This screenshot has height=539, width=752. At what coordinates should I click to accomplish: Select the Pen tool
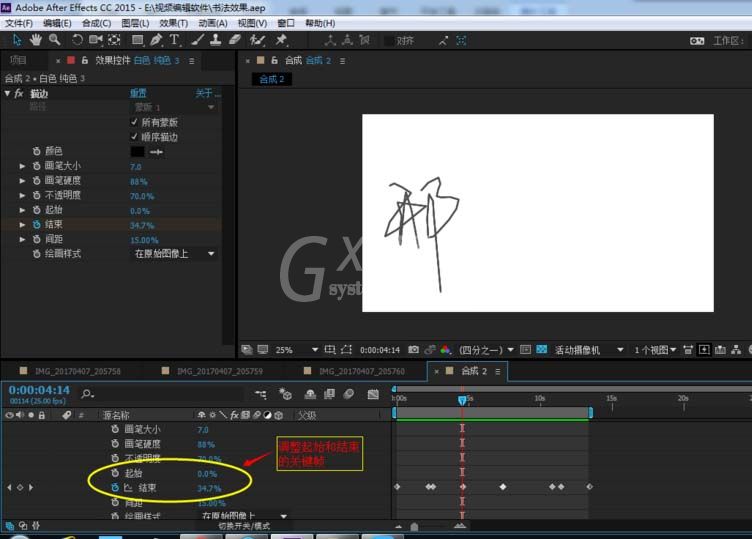[156, 40]
